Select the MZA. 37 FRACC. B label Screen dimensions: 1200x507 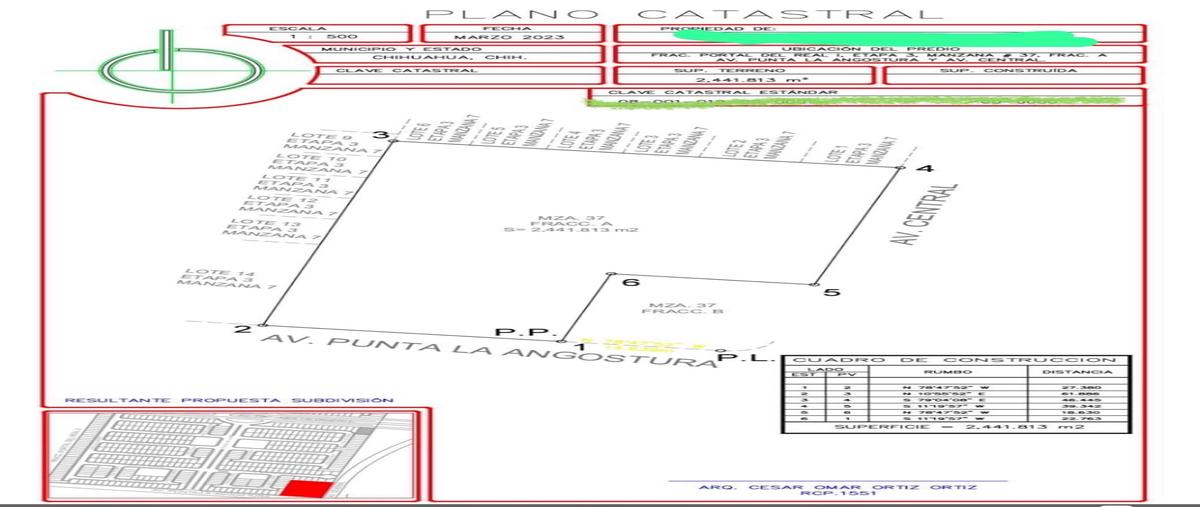tap(686, 307)
